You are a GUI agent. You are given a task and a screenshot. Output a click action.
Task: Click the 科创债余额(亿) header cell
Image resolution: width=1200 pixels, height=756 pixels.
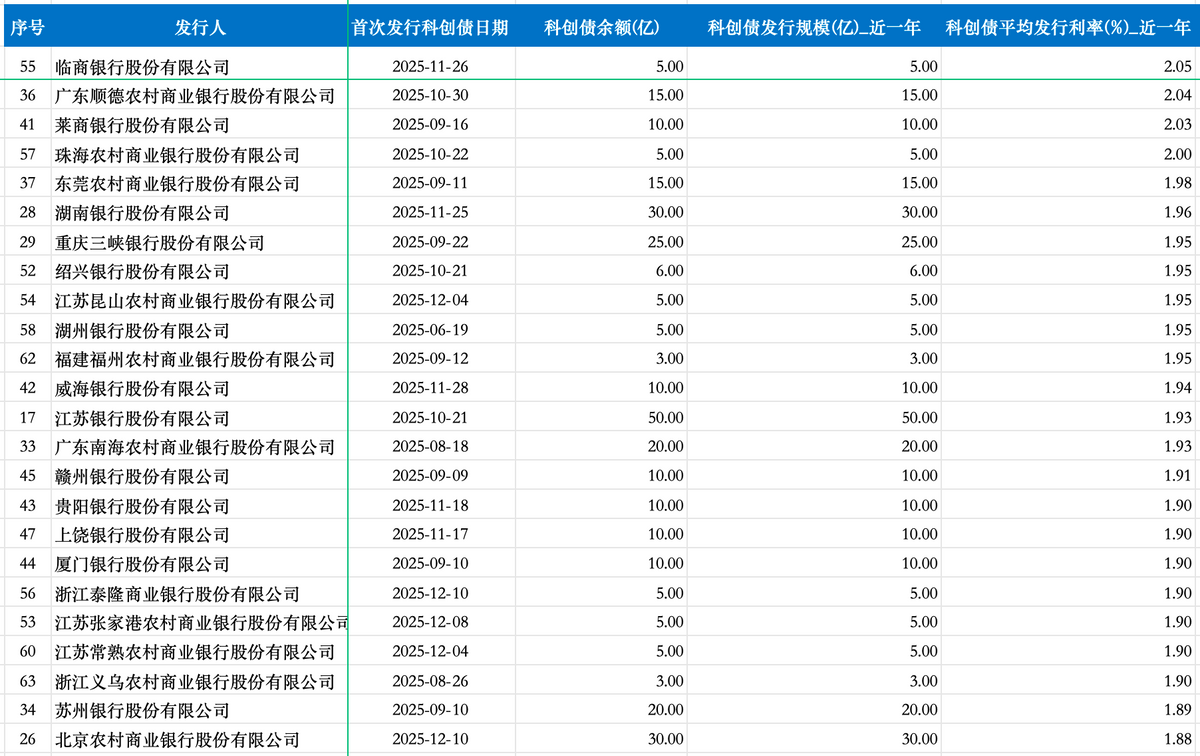[x=601, y=28]
